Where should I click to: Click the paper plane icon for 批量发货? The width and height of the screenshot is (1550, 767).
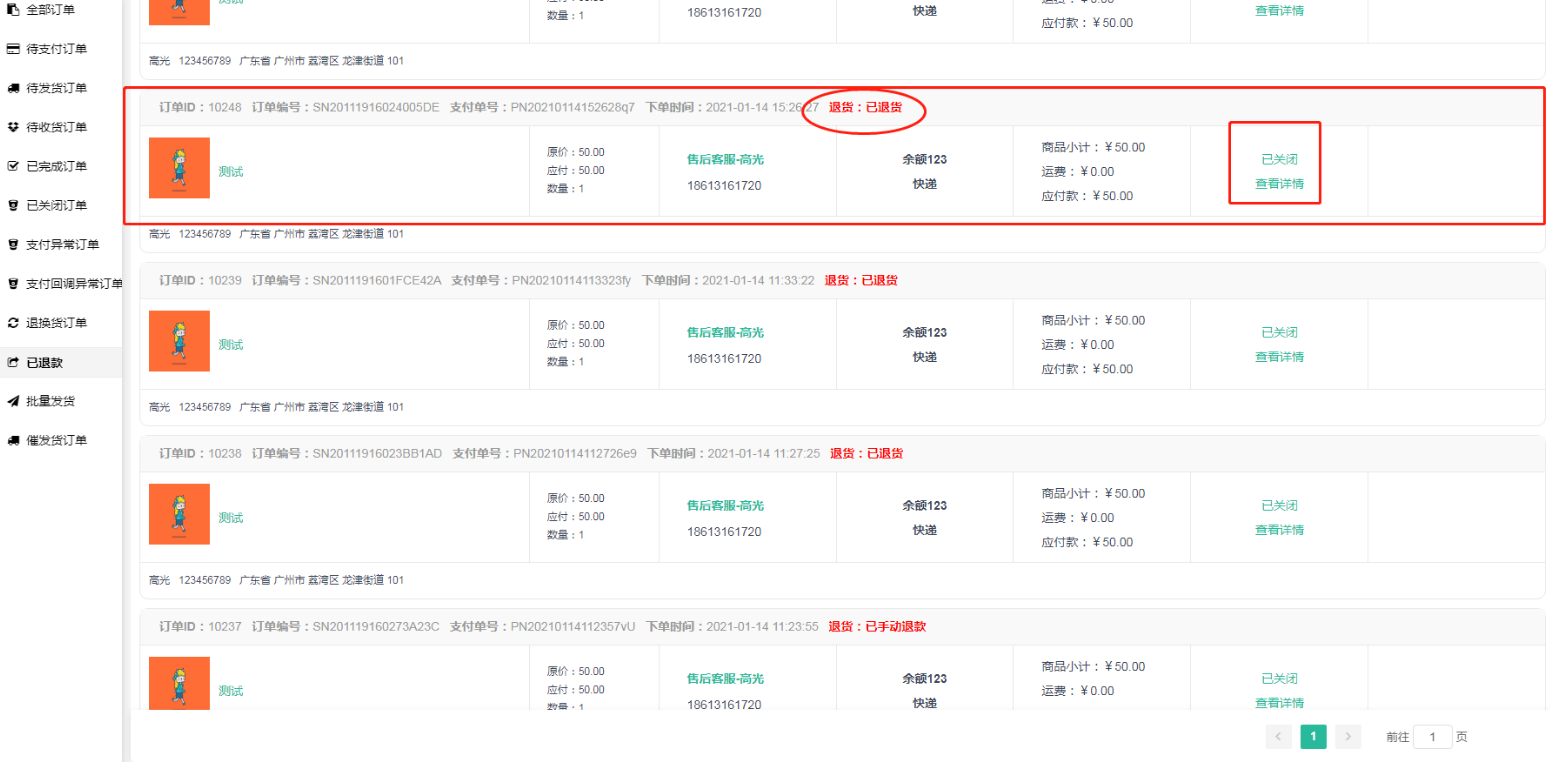tap(13, 401)
